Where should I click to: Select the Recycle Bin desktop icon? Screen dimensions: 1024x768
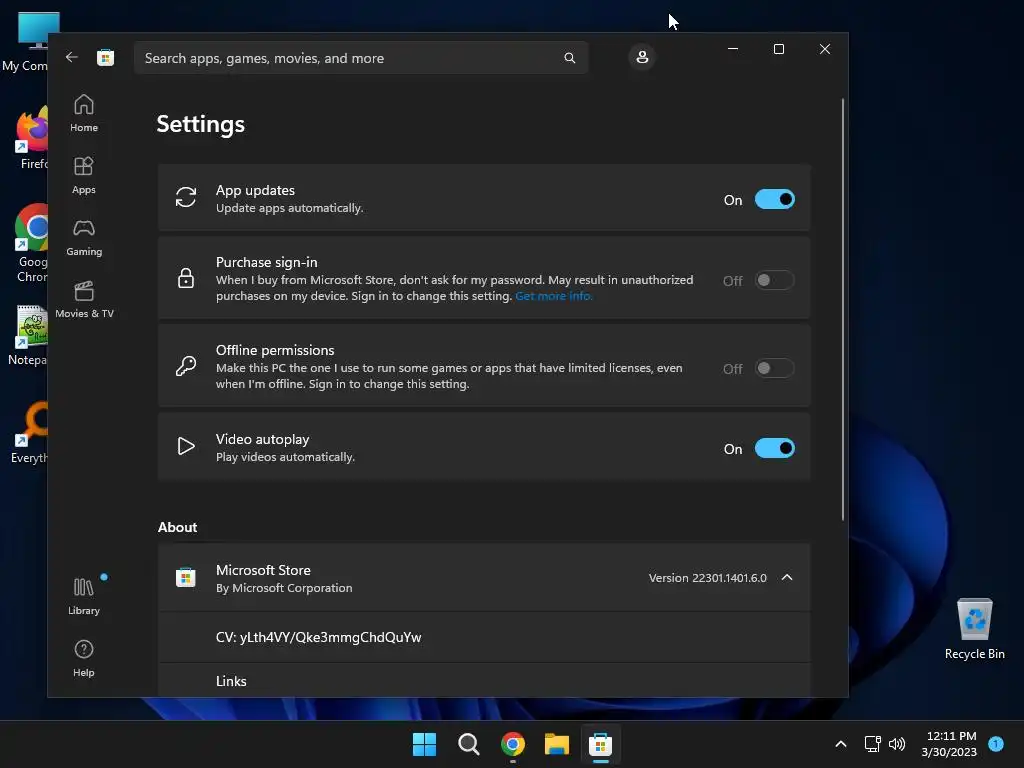pos(974,629)
